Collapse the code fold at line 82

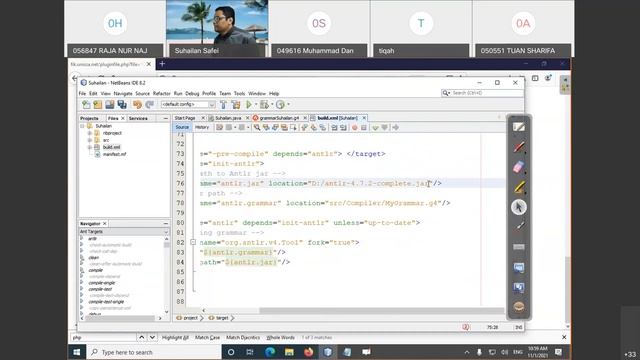pos(193,242)
